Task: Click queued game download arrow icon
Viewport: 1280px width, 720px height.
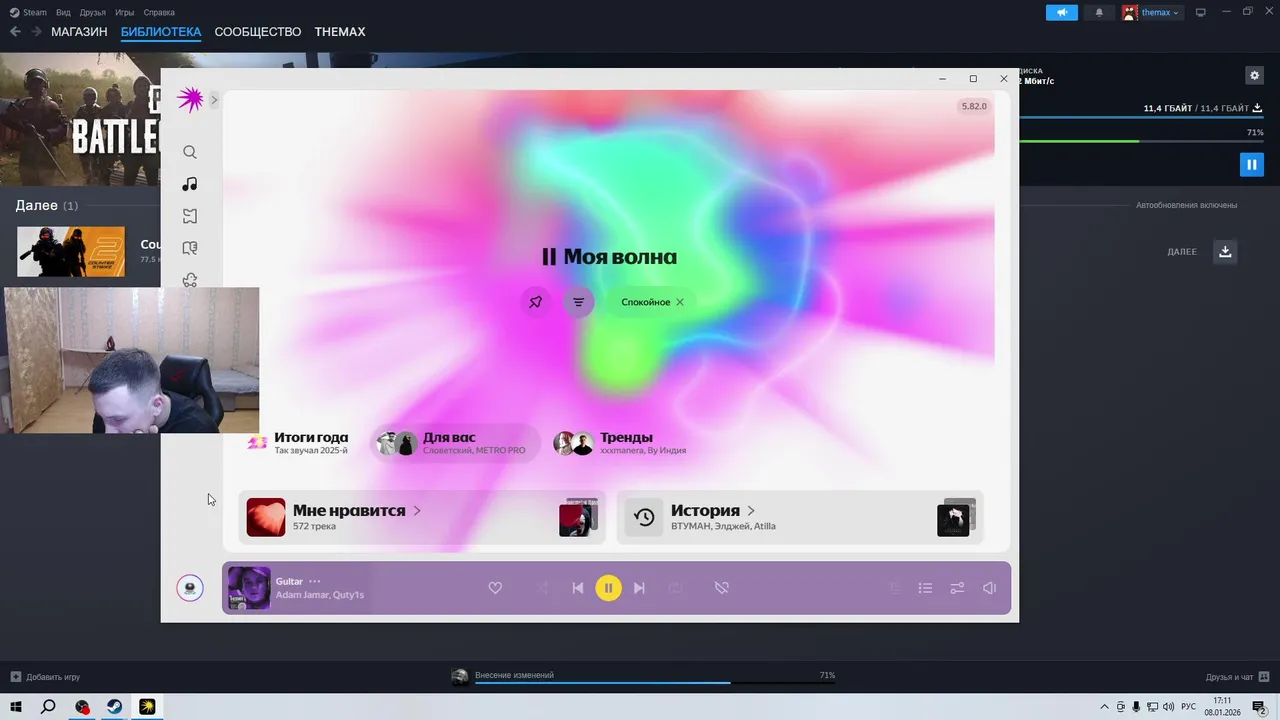Action: coord(1225,251)
